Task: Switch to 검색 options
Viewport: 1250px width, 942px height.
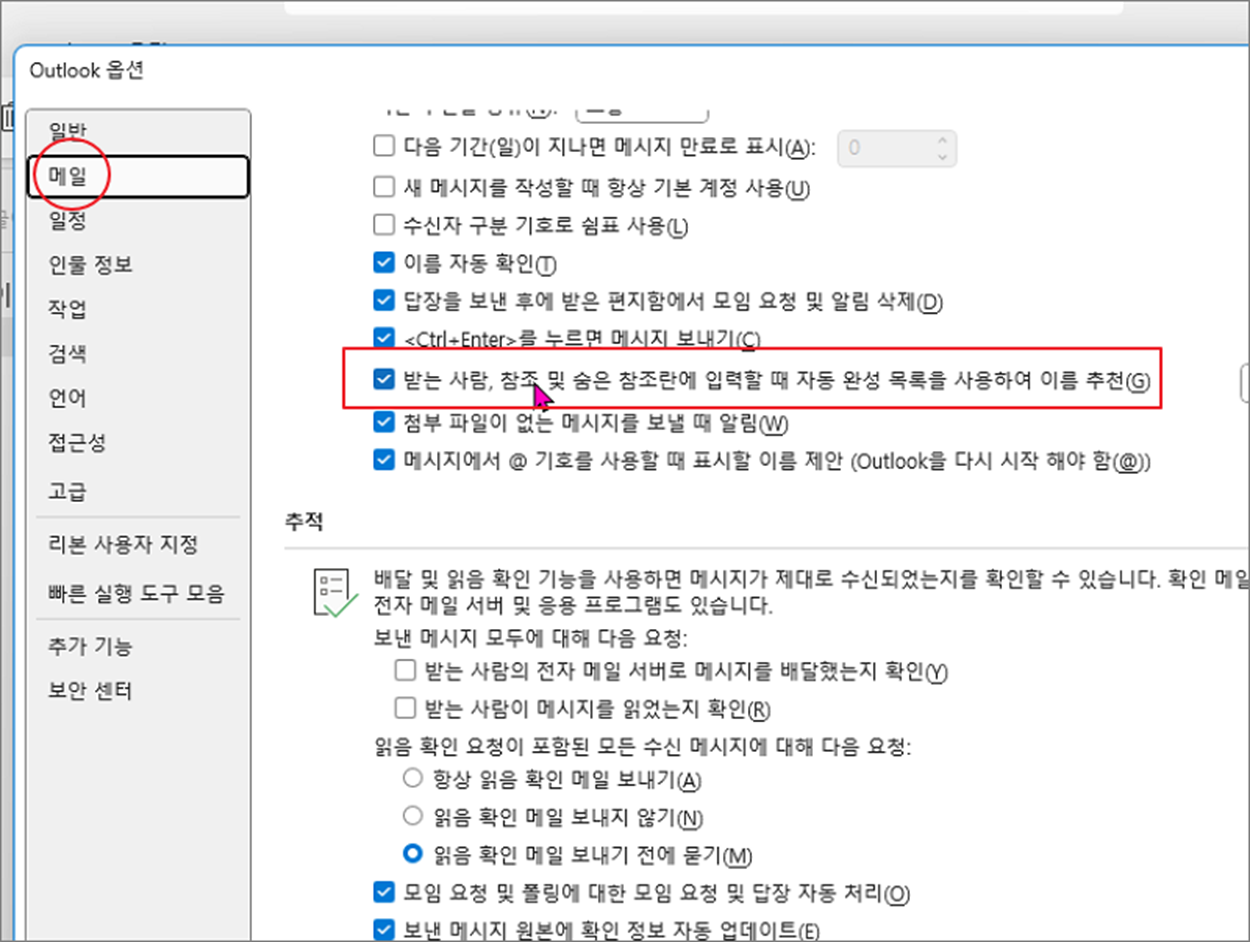Action: point(68,353)
